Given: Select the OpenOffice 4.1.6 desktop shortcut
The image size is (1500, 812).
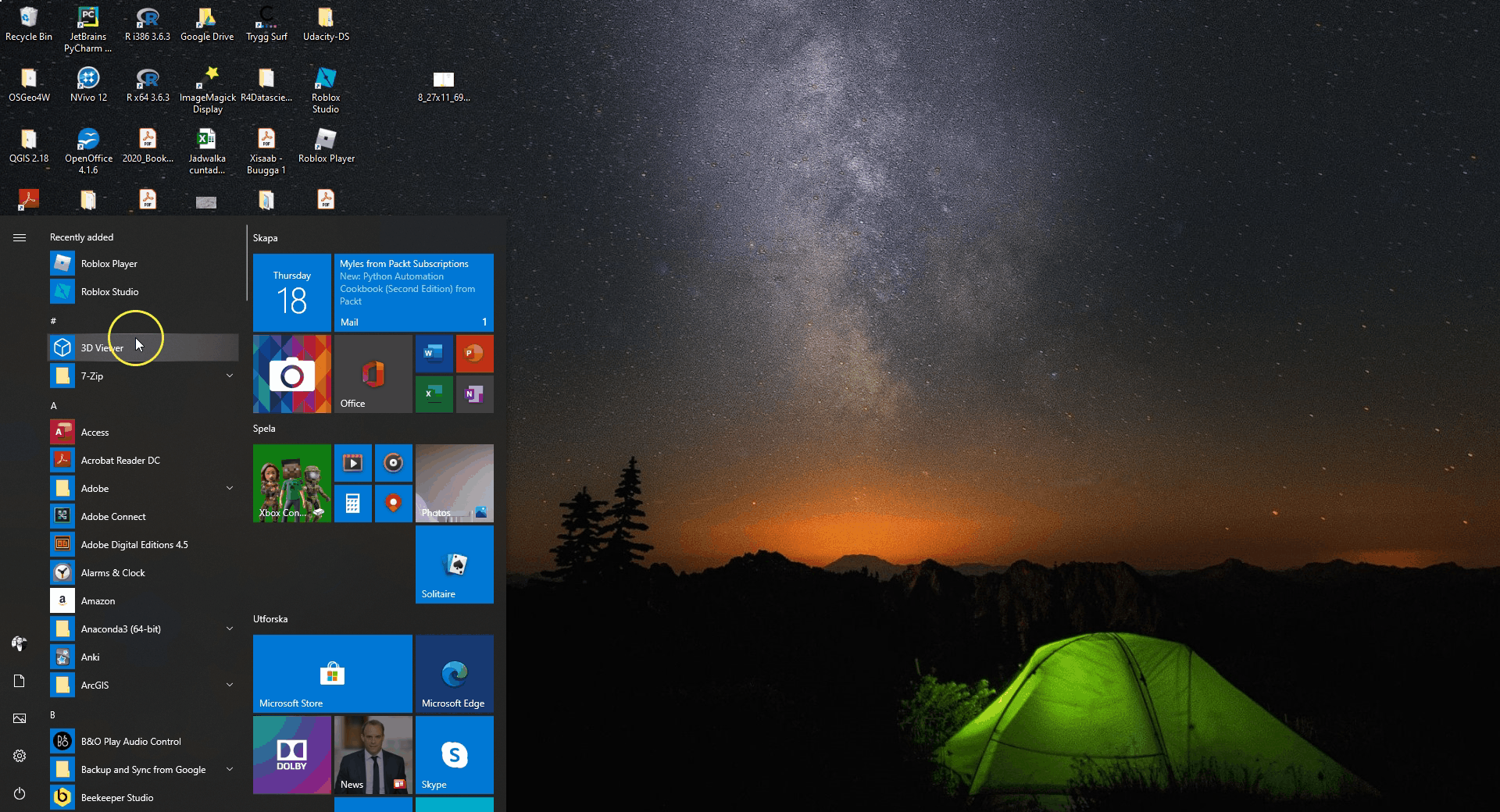Looking at the screenshot, I should tap(88, 151).
